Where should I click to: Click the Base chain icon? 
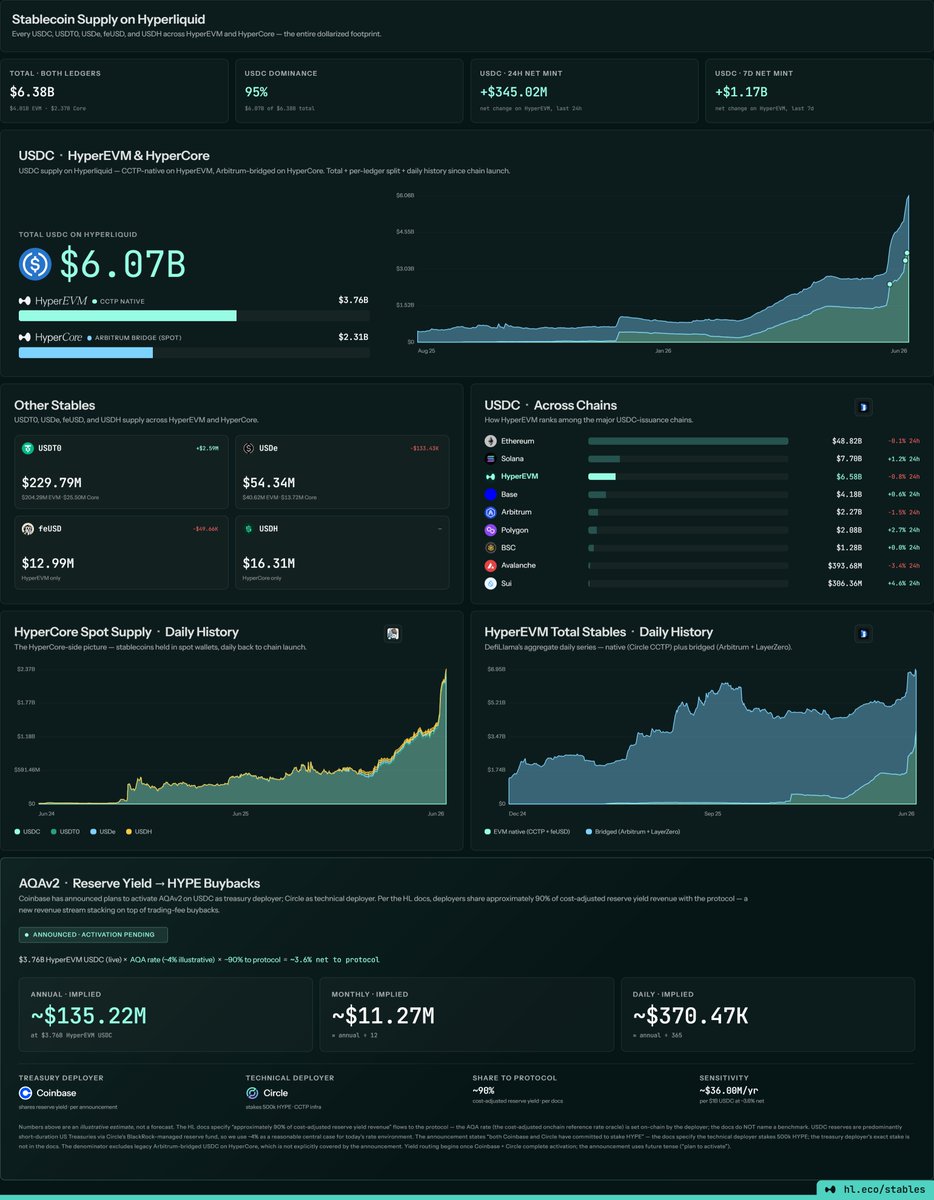[491, 494]
